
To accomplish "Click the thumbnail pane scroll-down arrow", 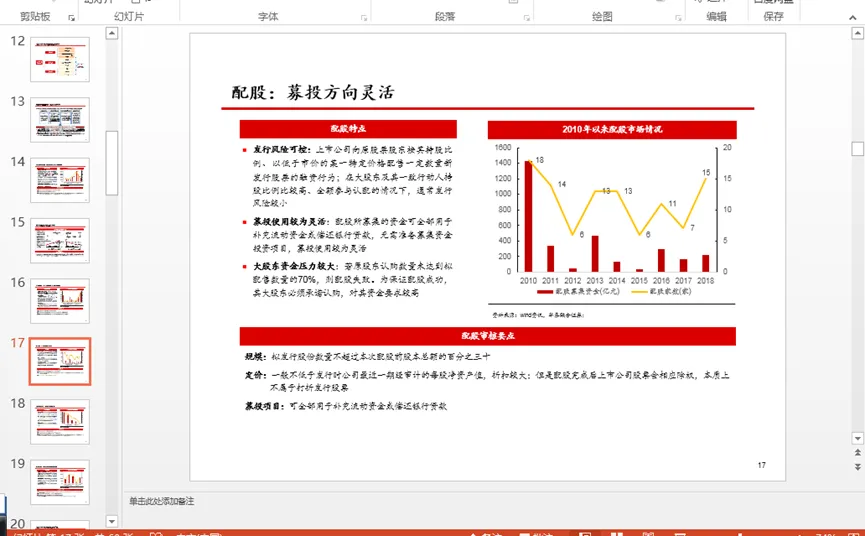I will click(111, 521).
